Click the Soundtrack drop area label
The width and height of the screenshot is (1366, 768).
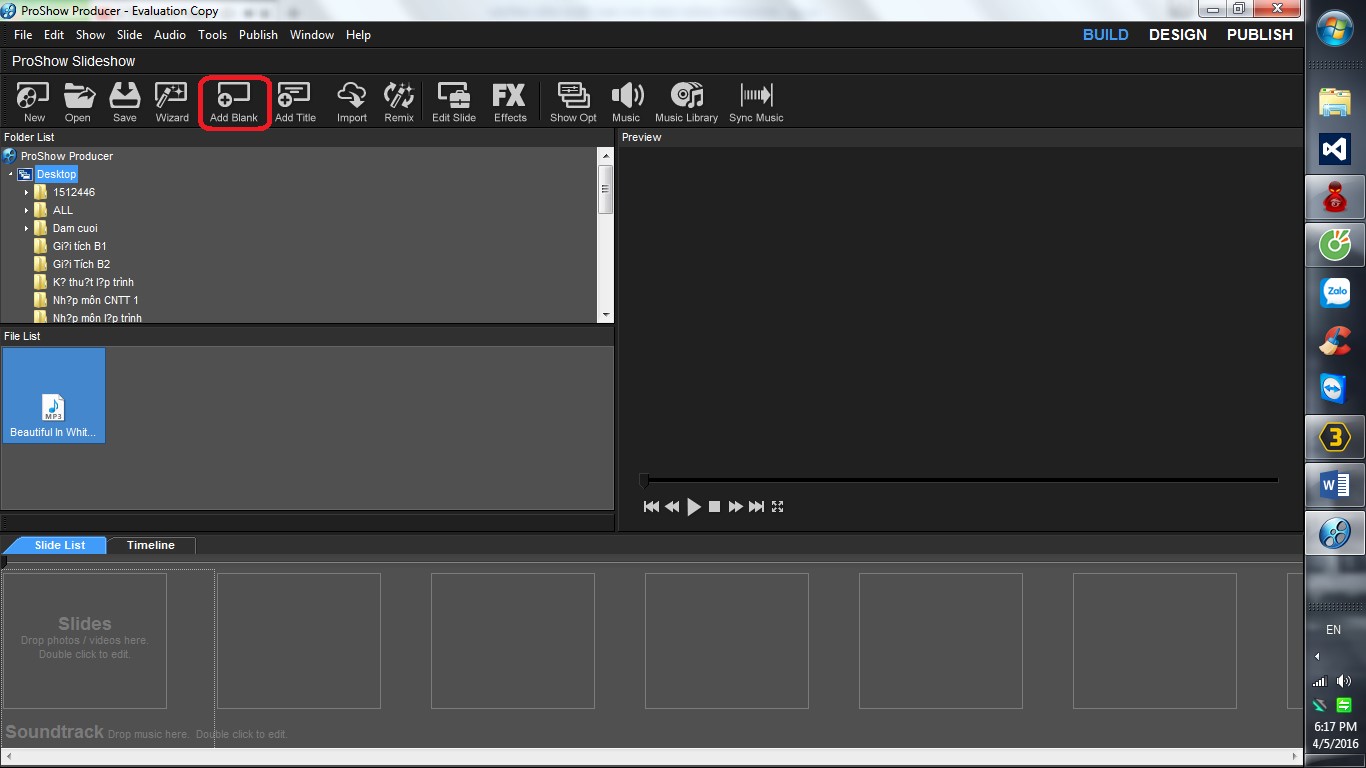tap(55, 732)
